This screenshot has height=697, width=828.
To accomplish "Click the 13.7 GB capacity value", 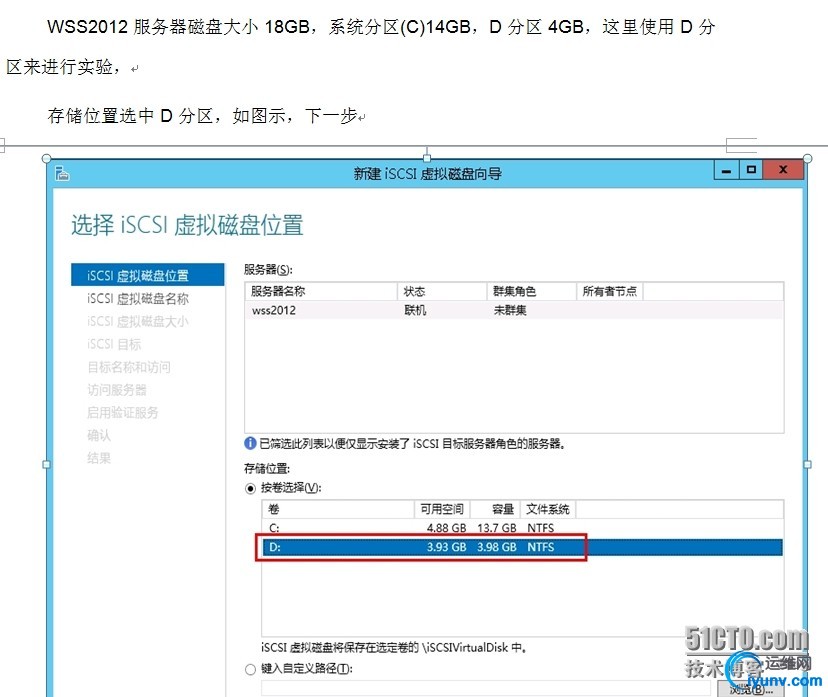I will coord(496,528).
